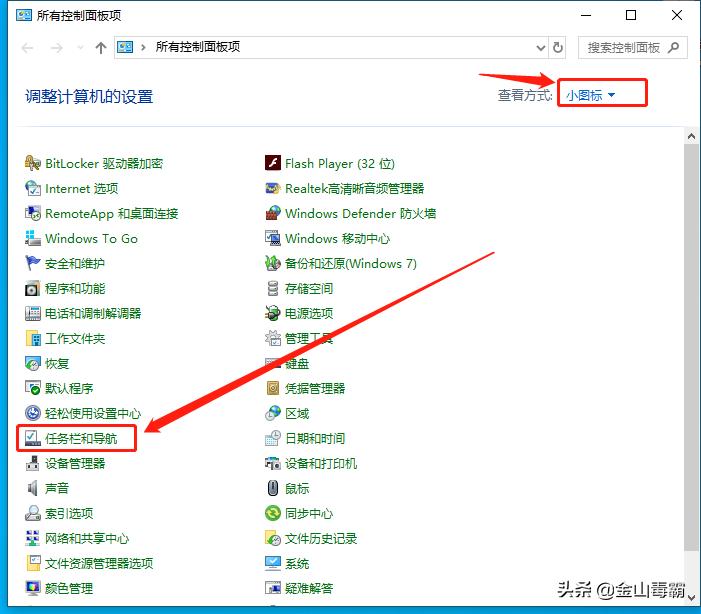Click the Back navigation arrow
Screen dimensions: 701x614
(x=28, y=47)
